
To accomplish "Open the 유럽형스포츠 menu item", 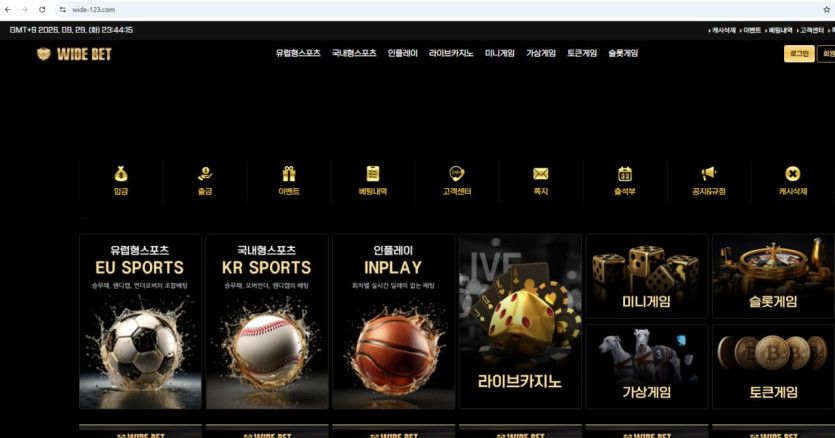I will [298, 53].
